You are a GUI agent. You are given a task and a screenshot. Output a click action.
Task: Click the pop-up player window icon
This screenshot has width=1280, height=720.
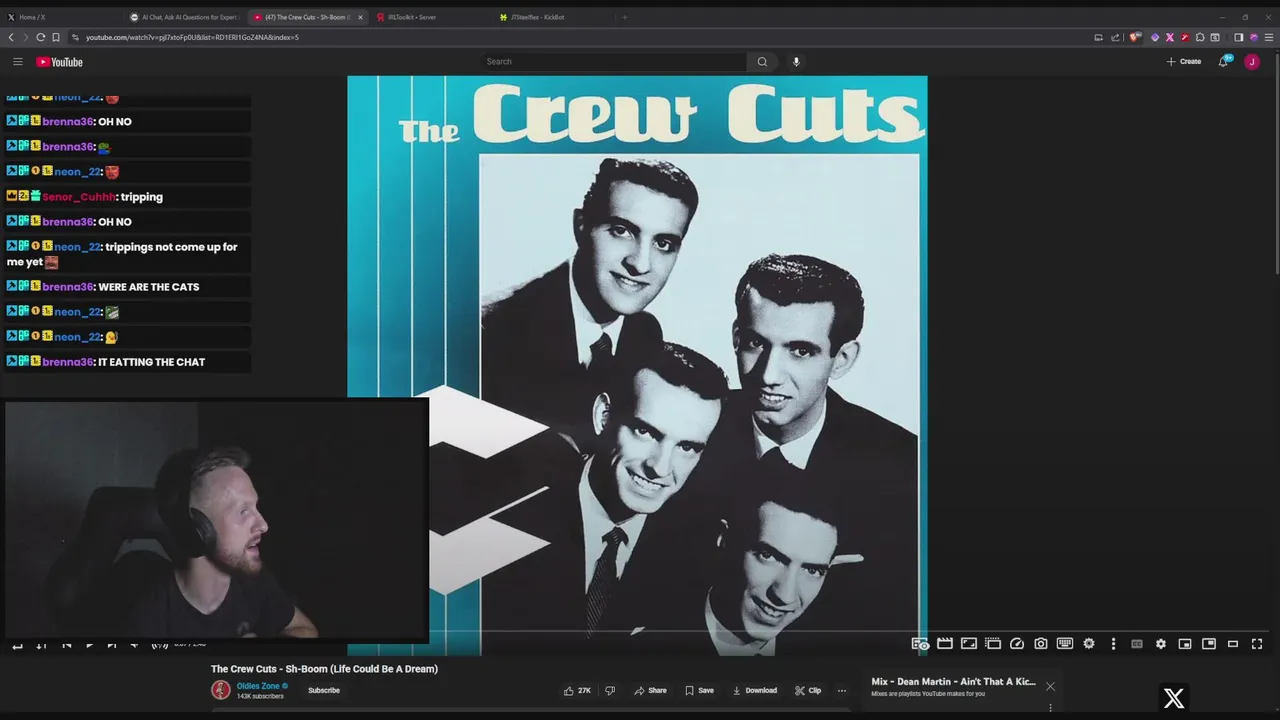tap(993, 644)
